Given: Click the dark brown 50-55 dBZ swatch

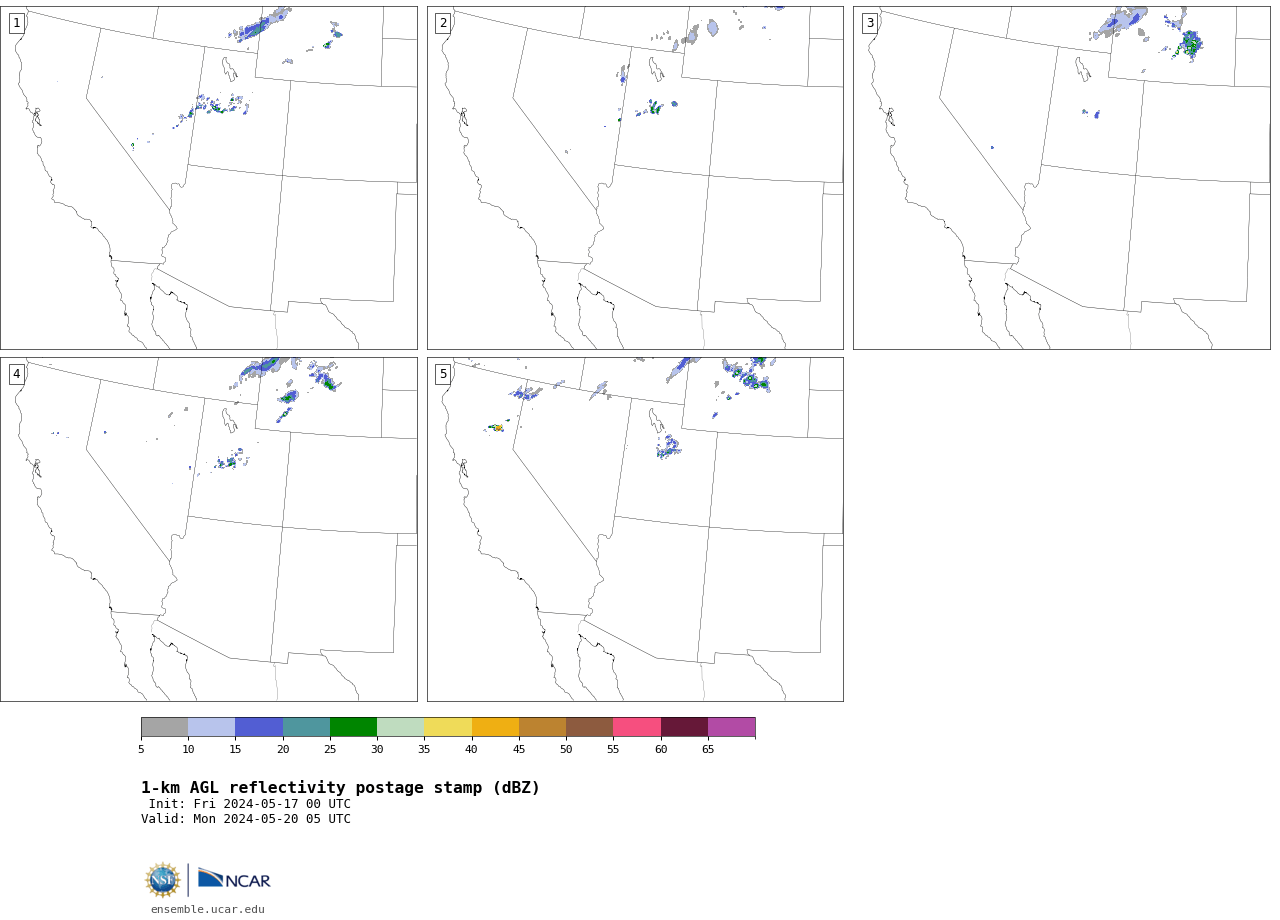Looking at the screenshot, I should tap(589, 727).
